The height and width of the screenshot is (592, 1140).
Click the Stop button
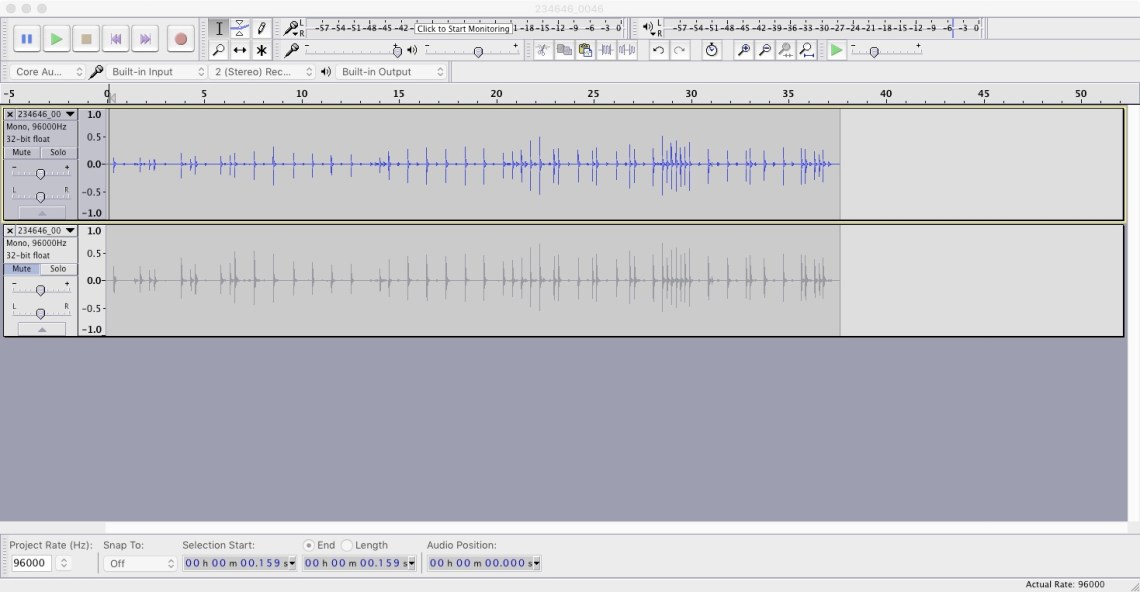point(86,39)
